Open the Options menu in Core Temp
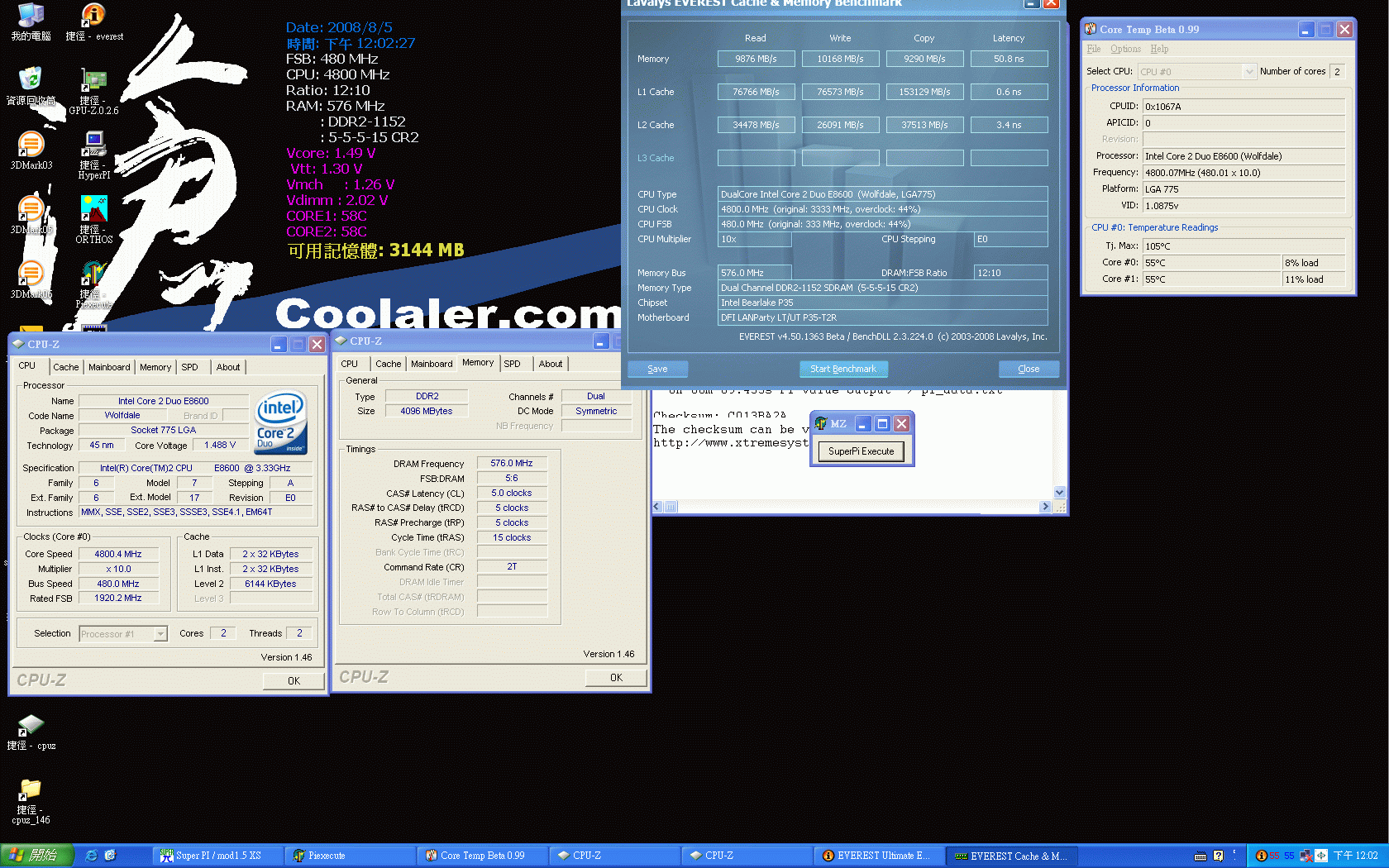The image size is (1389, 868). pos(1126,50)
